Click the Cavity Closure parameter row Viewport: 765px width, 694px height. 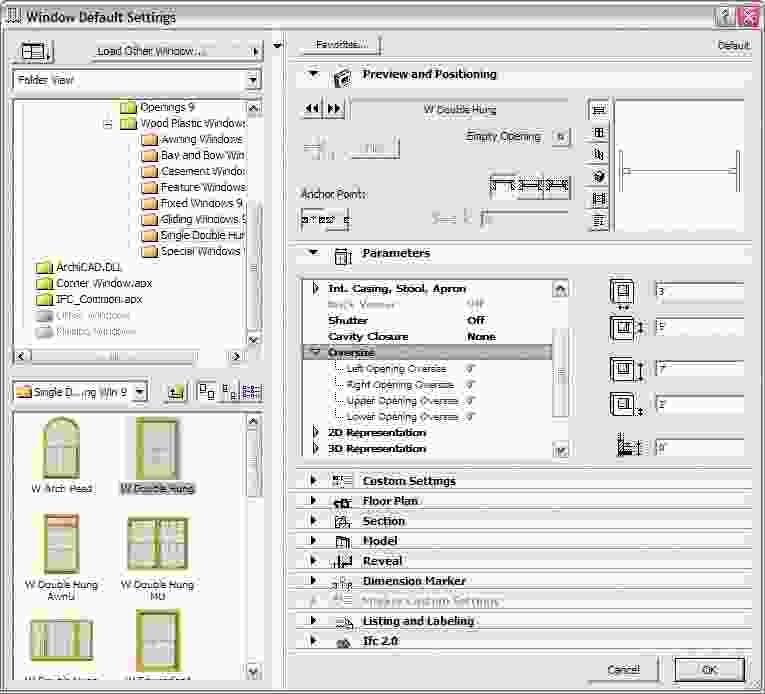tap(427, 337)
